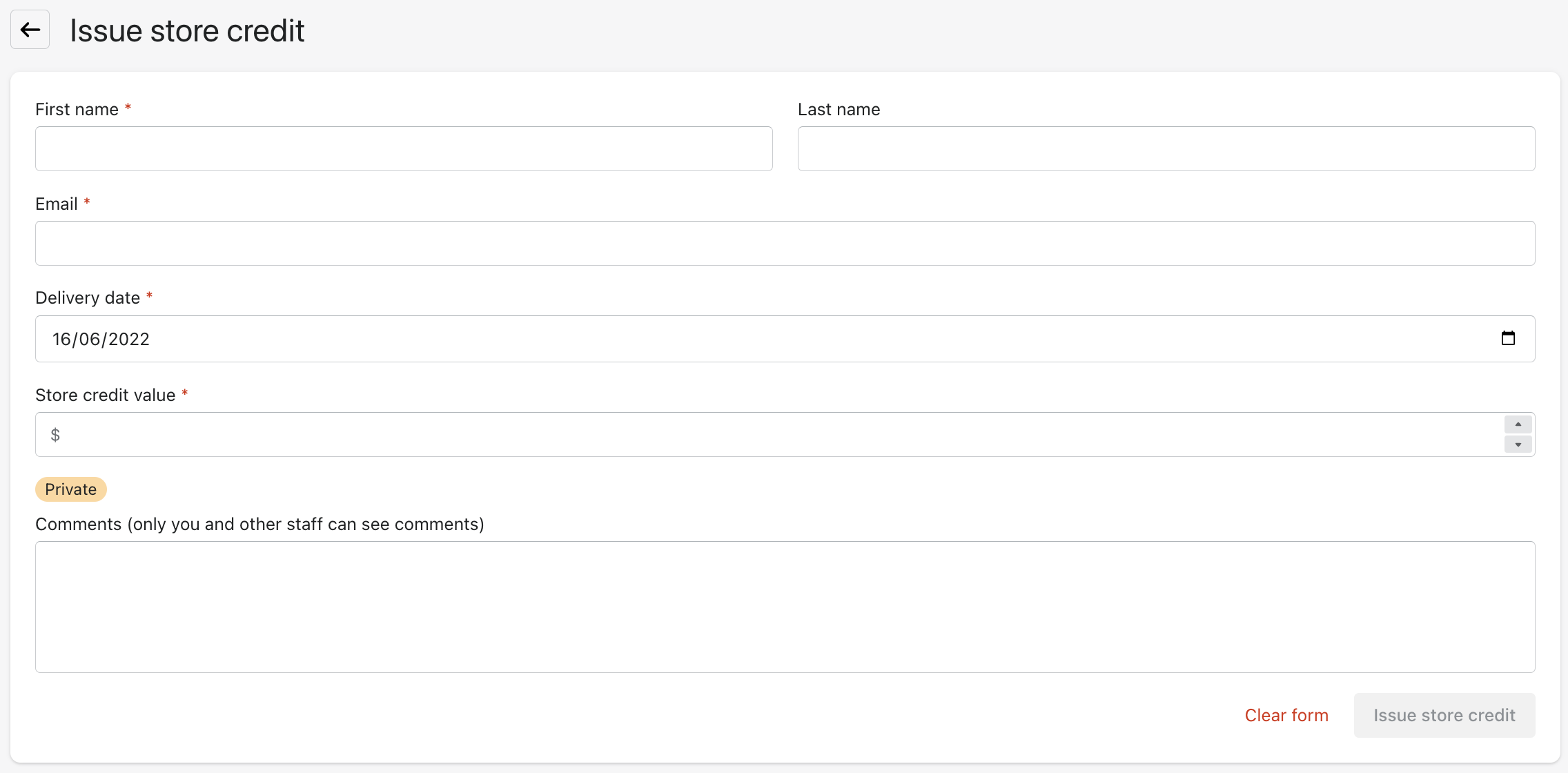Viewport: 1568px width, 773px height.
Task: Click the Delivery date label
Action: pyautogui.click(x=88, y=298)
